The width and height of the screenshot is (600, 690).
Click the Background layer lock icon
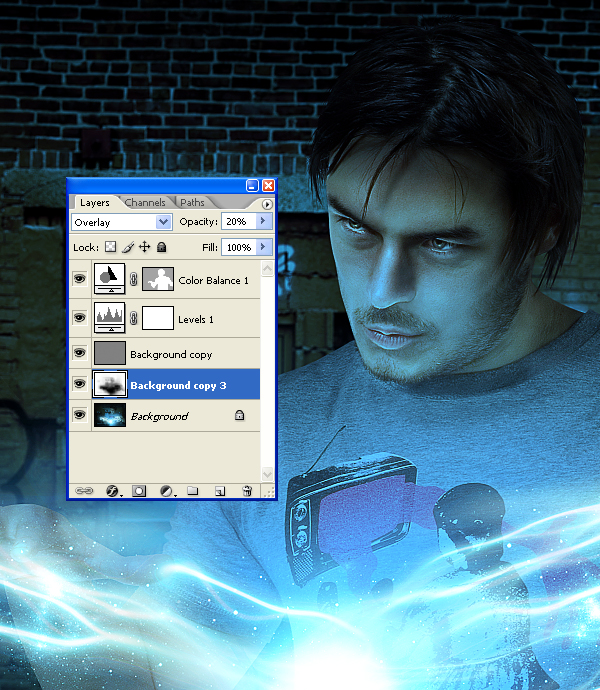239,415
